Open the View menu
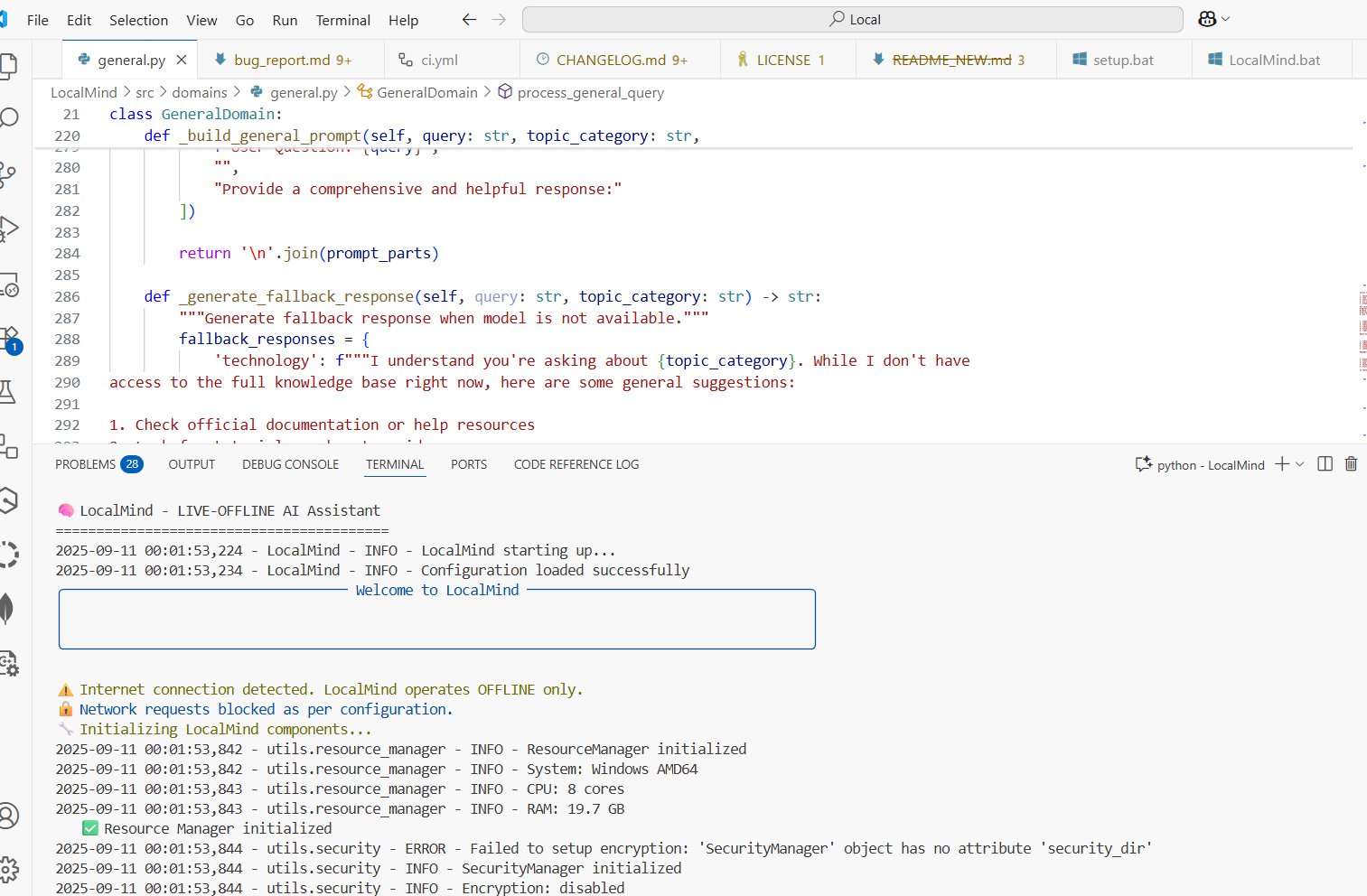 pos(201,20)
